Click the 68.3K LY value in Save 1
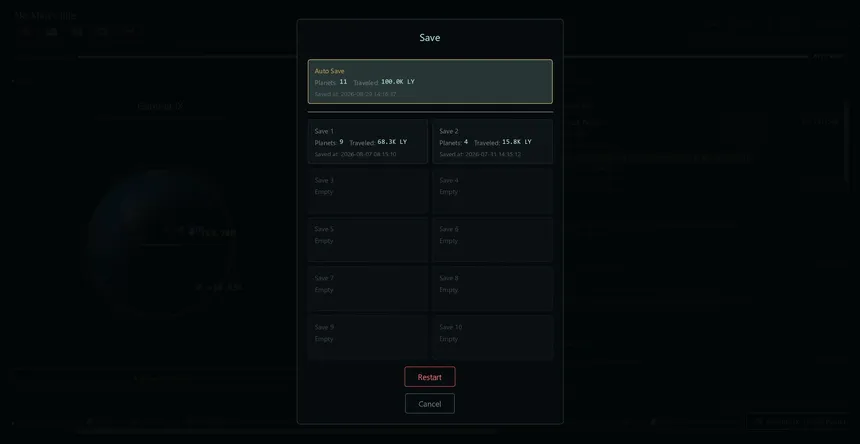This screenshot has width=860, height=444. tap(392, 142)
